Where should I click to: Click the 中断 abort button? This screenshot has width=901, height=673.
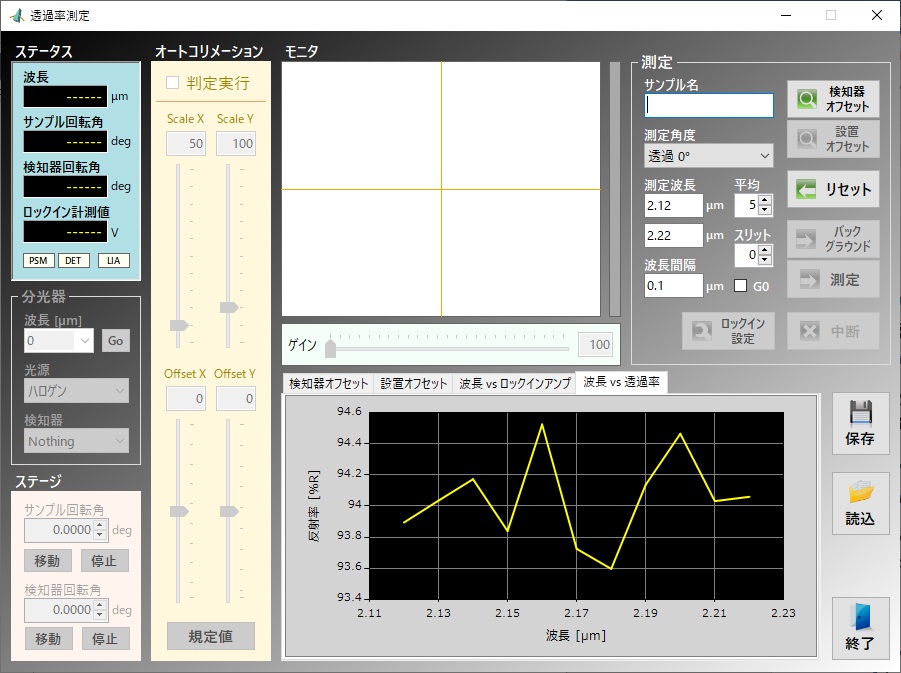tap(833, 331)
